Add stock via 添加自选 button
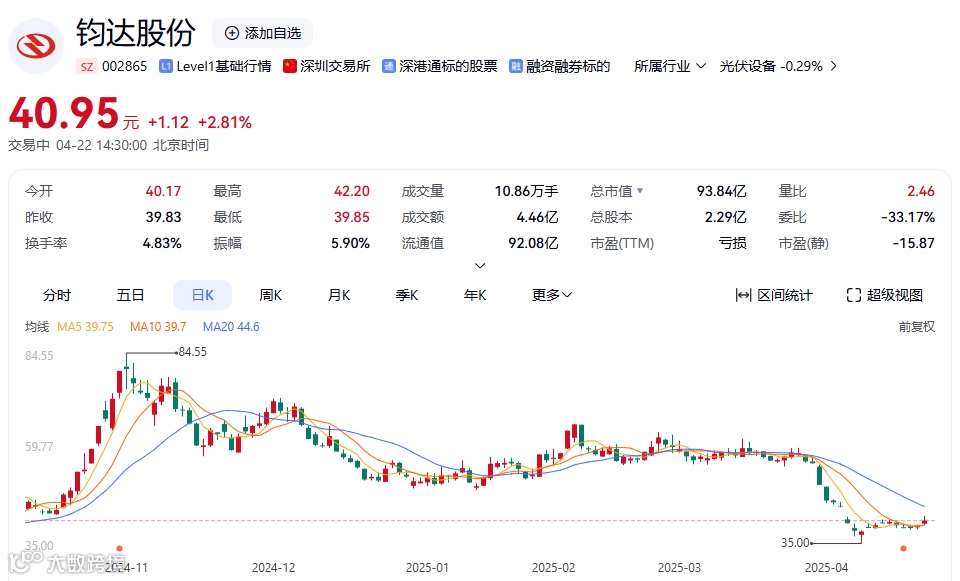The width and height of the screenshot is (960, 581). coord(263,33)
